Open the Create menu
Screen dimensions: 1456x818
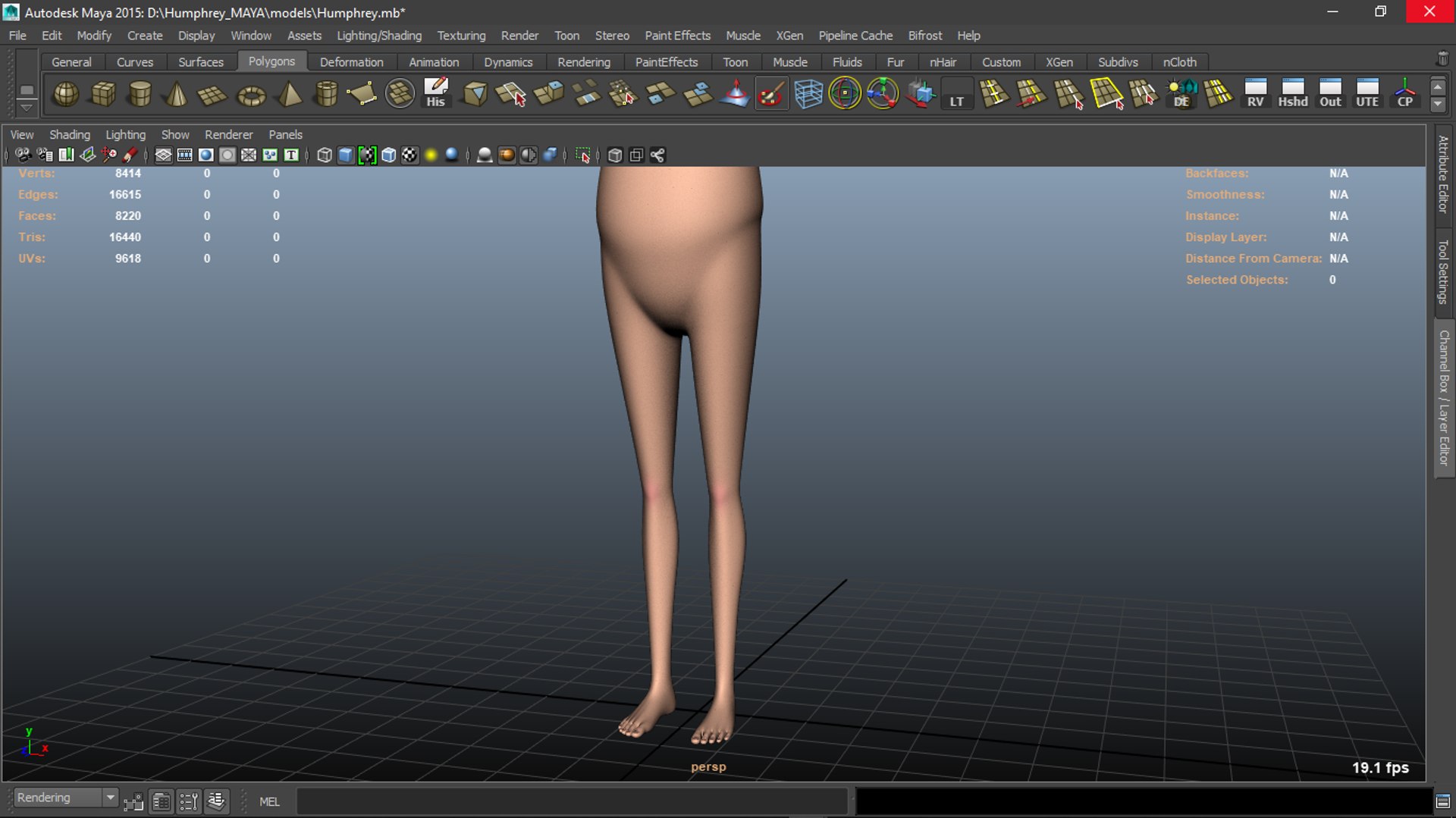[x=145, y=36]
